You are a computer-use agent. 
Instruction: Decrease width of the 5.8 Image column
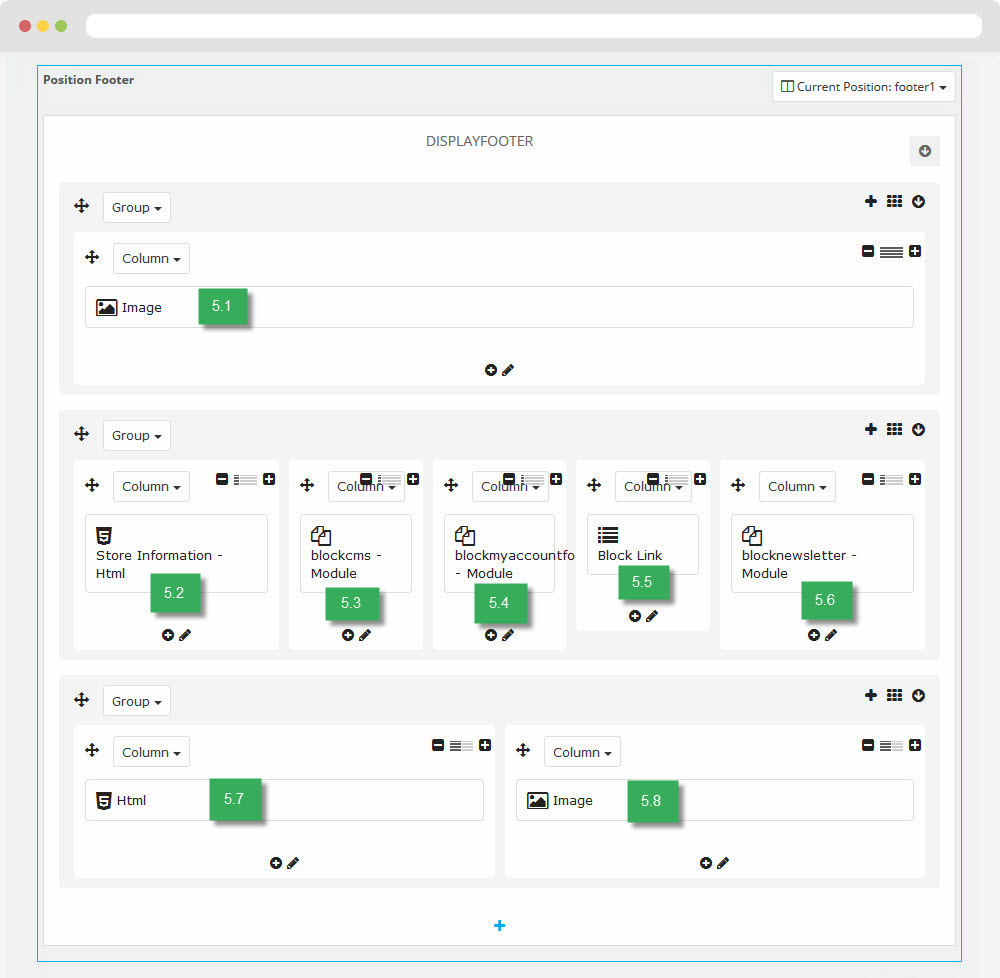pos(868,745)
